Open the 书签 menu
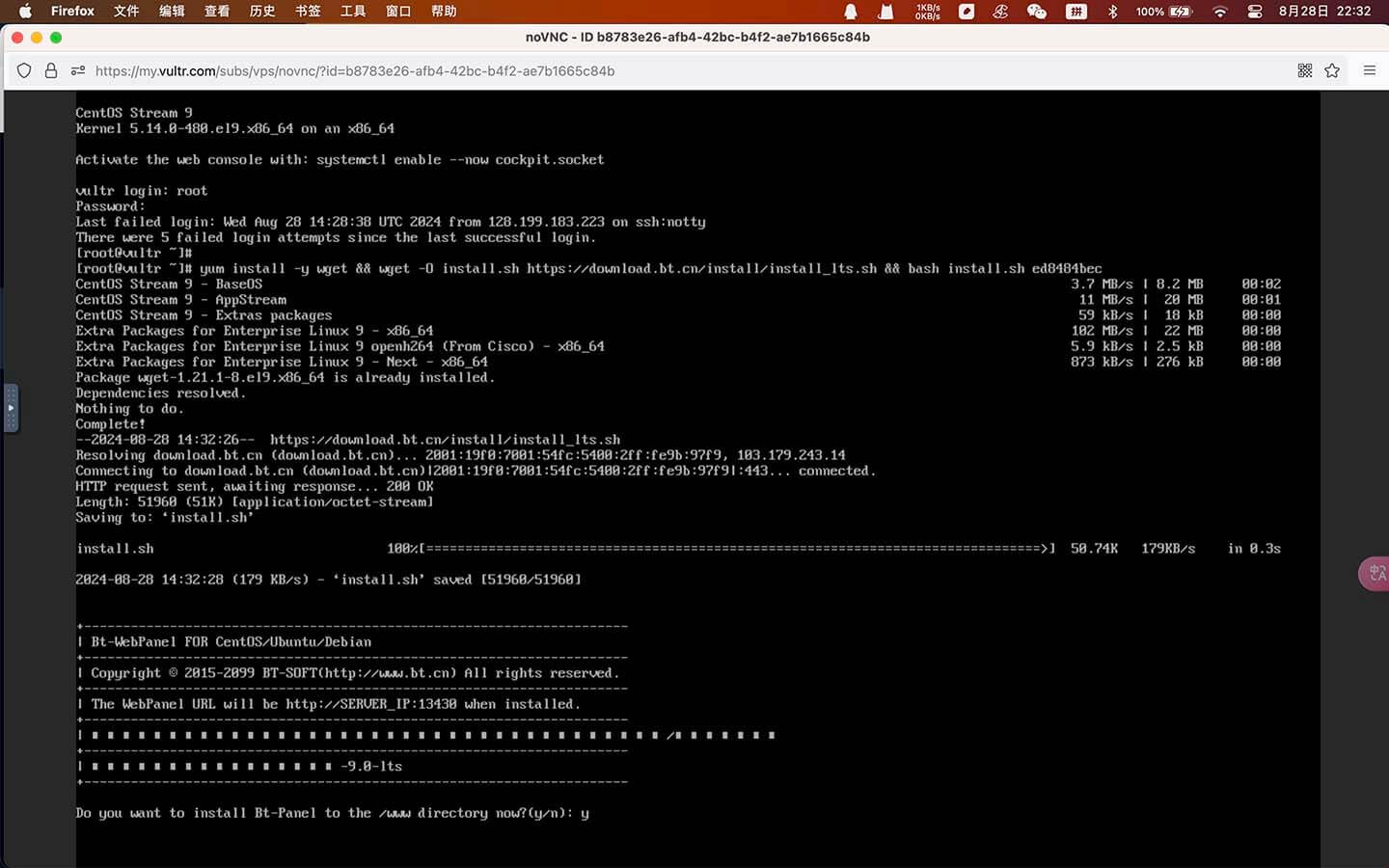1389x868 pixels. pos(308,11)
